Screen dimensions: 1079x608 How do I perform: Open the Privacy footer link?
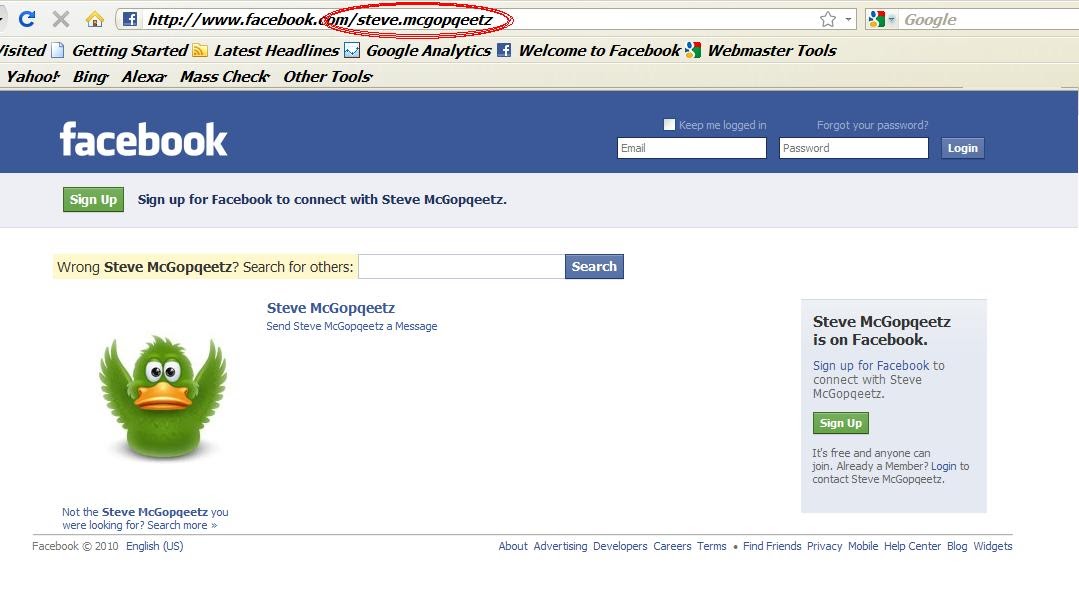824,546
